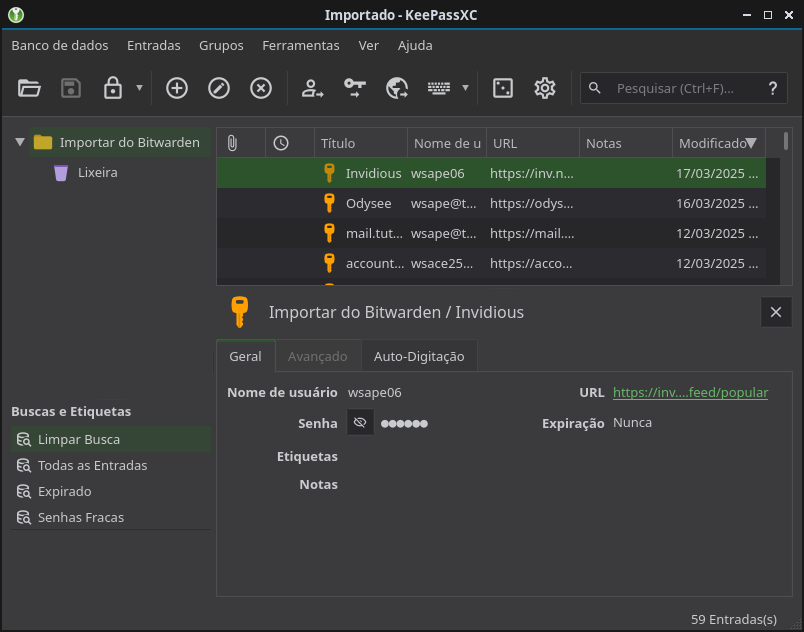Delete selected entry with X circle icon
Viewport: 804px width, 632px height.
261,88
